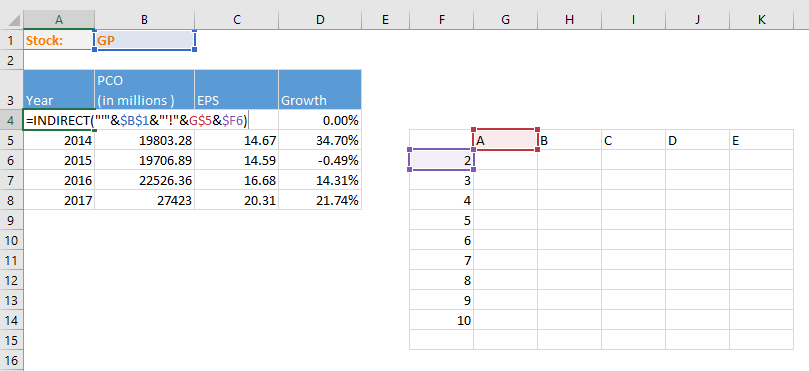Click the 0.00% growth cell
This screenshot has width=809, height=371.
[x=320, y=121]
